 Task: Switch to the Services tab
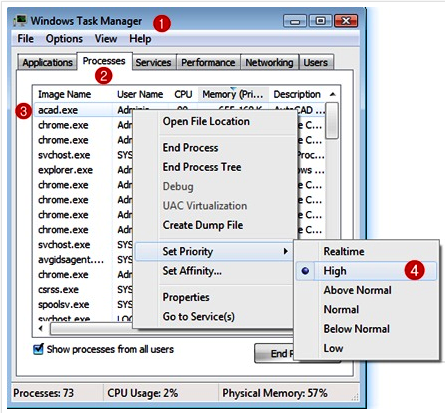click(153, 62)
